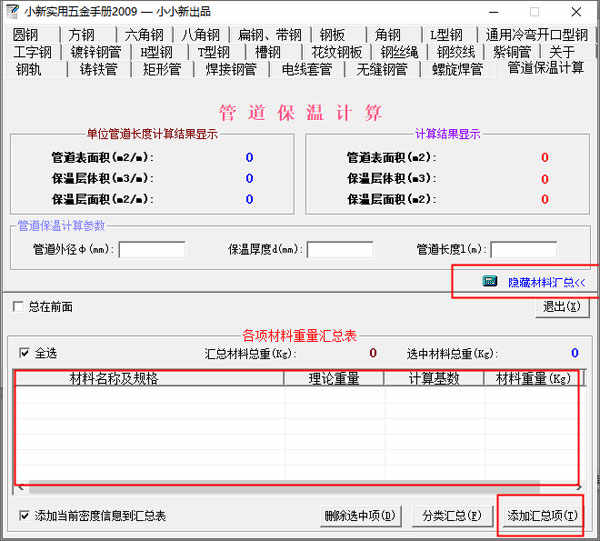
Task: Click the 添加汇总项(T) button
Action: tap(542, 516)
